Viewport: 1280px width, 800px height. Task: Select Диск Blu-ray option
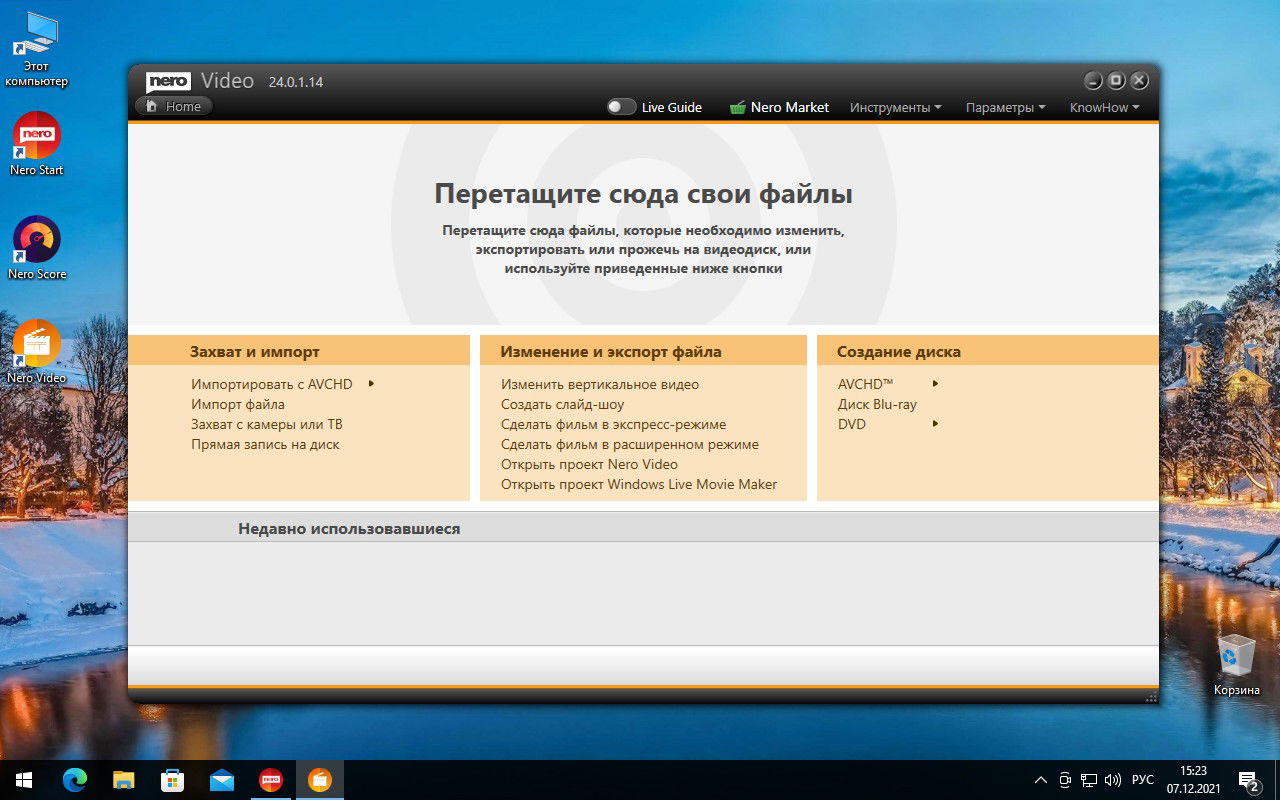coord(877,404)
